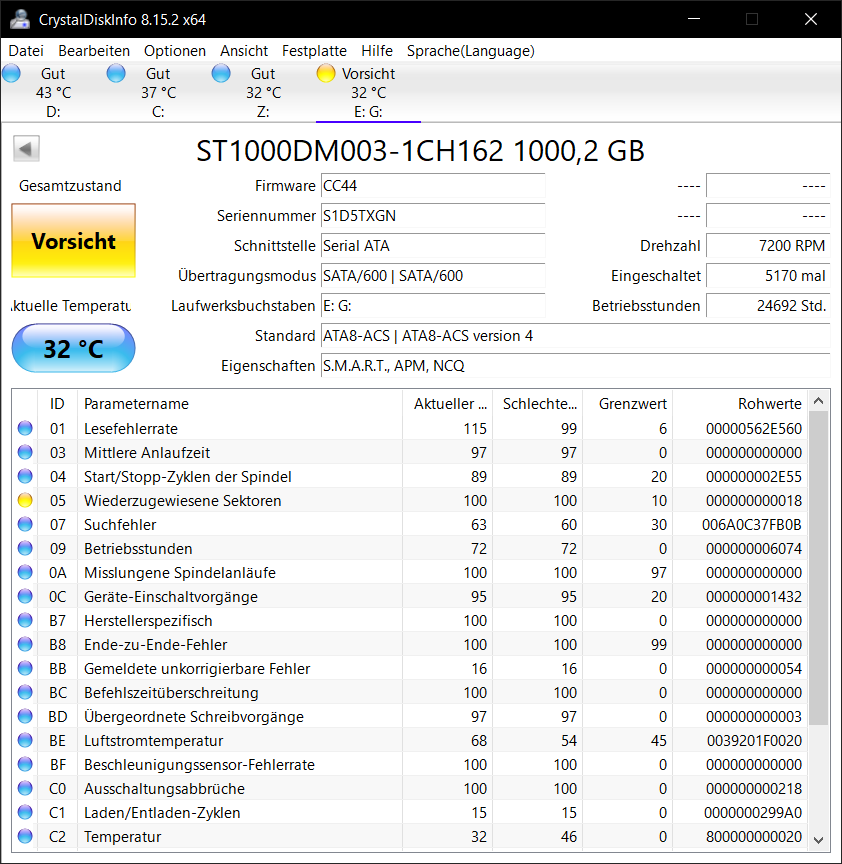
Task: Click the ID column header
Action: [x=57, y=404]
